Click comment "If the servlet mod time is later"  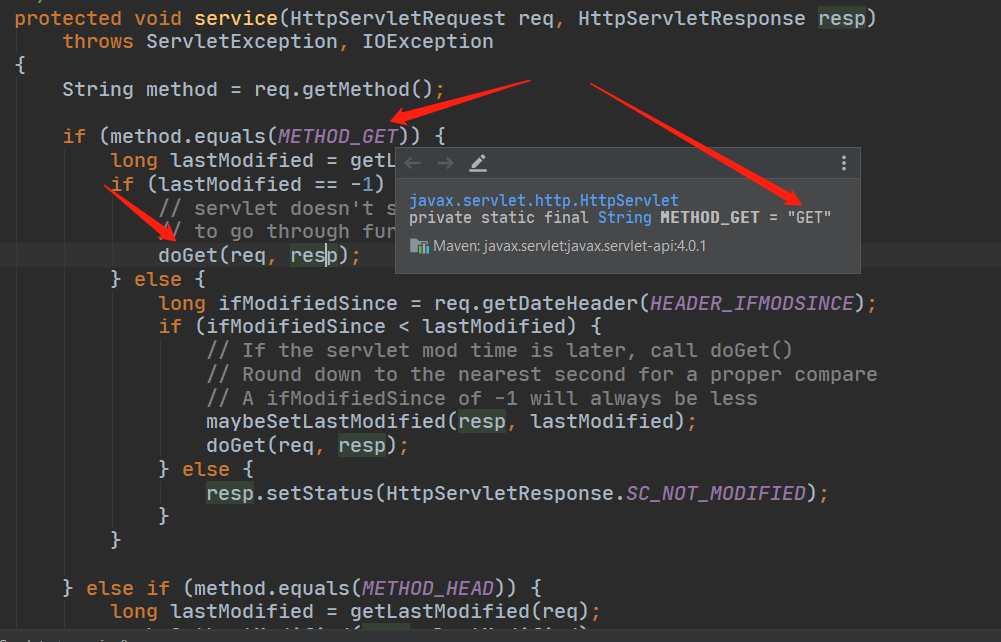click(x=499, y=350)
